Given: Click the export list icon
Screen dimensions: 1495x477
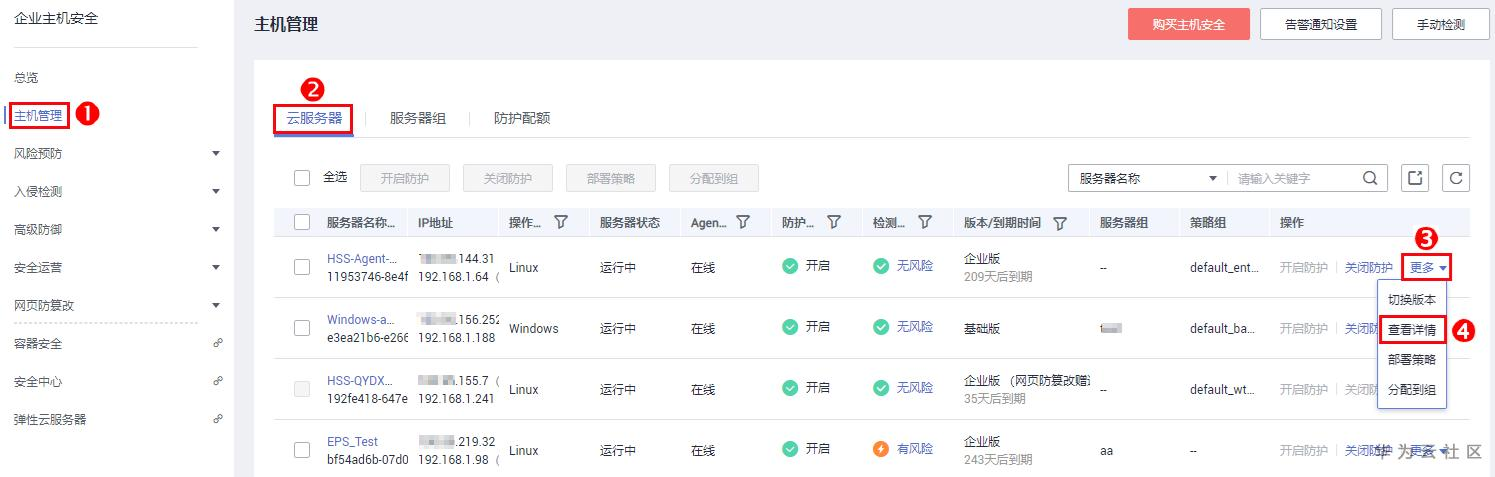Looking at the screenshot, I should coord(1415,178).
